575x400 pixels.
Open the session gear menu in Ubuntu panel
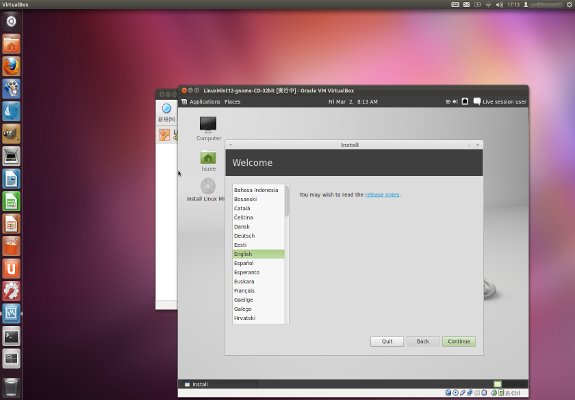569,4
